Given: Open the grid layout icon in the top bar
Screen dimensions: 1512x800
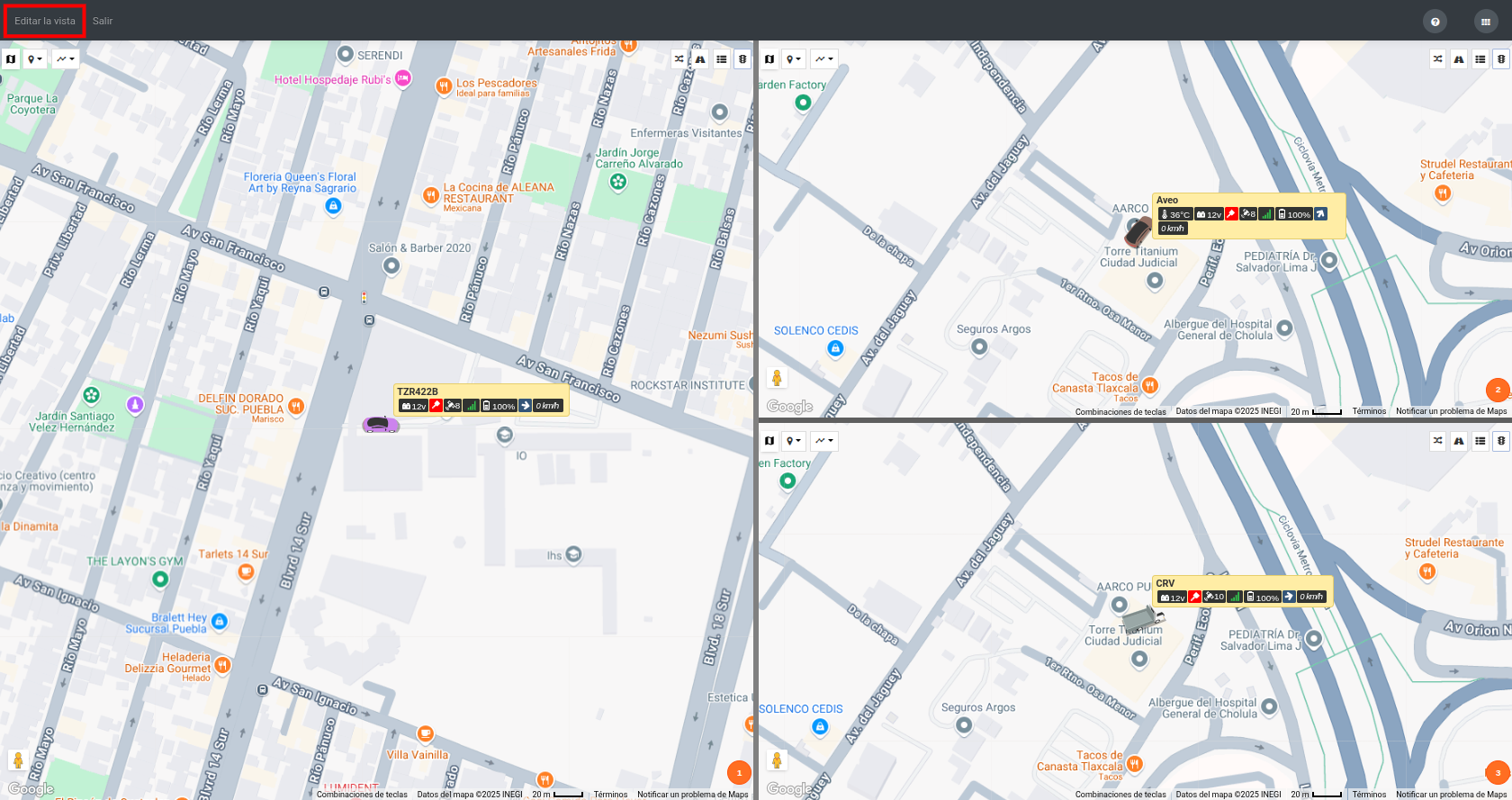Looking at the screenshot, I should tap(1486, 22).
